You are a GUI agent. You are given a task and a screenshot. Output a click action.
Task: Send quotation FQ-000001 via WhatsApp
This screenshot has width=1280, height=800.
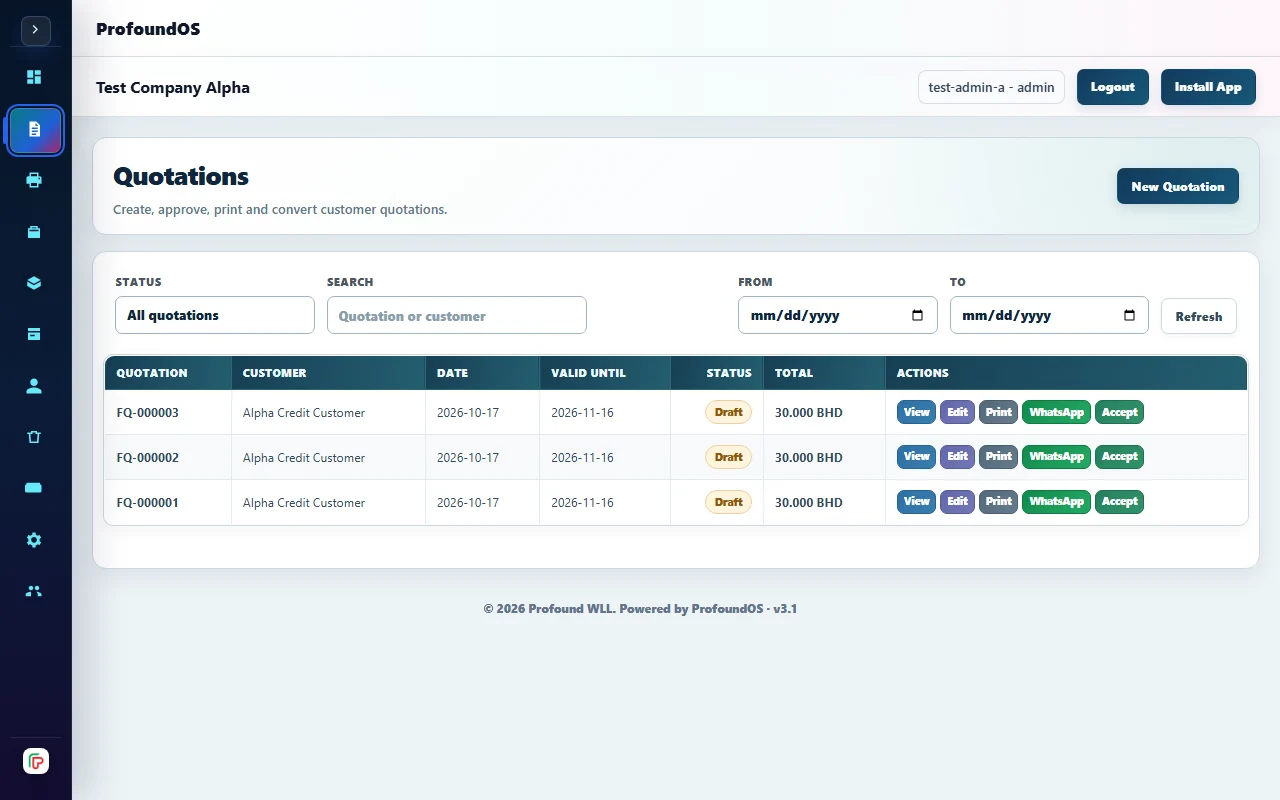[x=1056, y=502]
